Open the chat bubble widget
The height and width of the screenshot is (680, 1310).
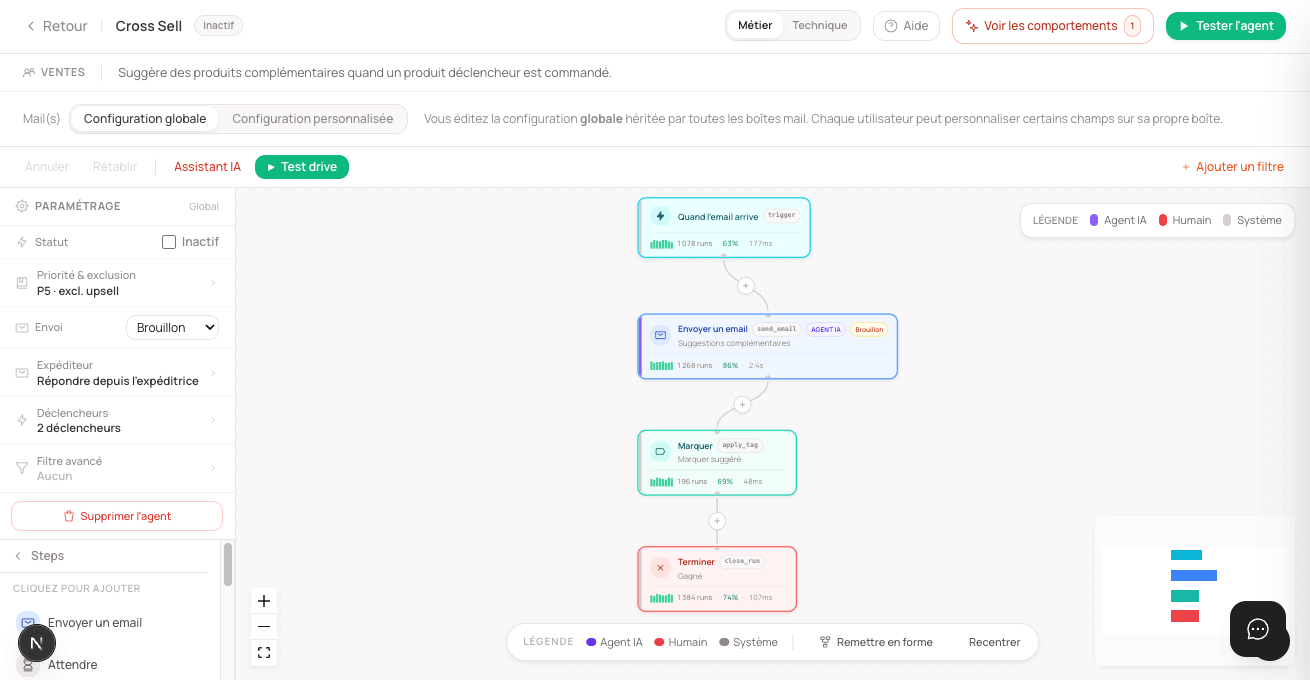click(x=1258, y=629)
